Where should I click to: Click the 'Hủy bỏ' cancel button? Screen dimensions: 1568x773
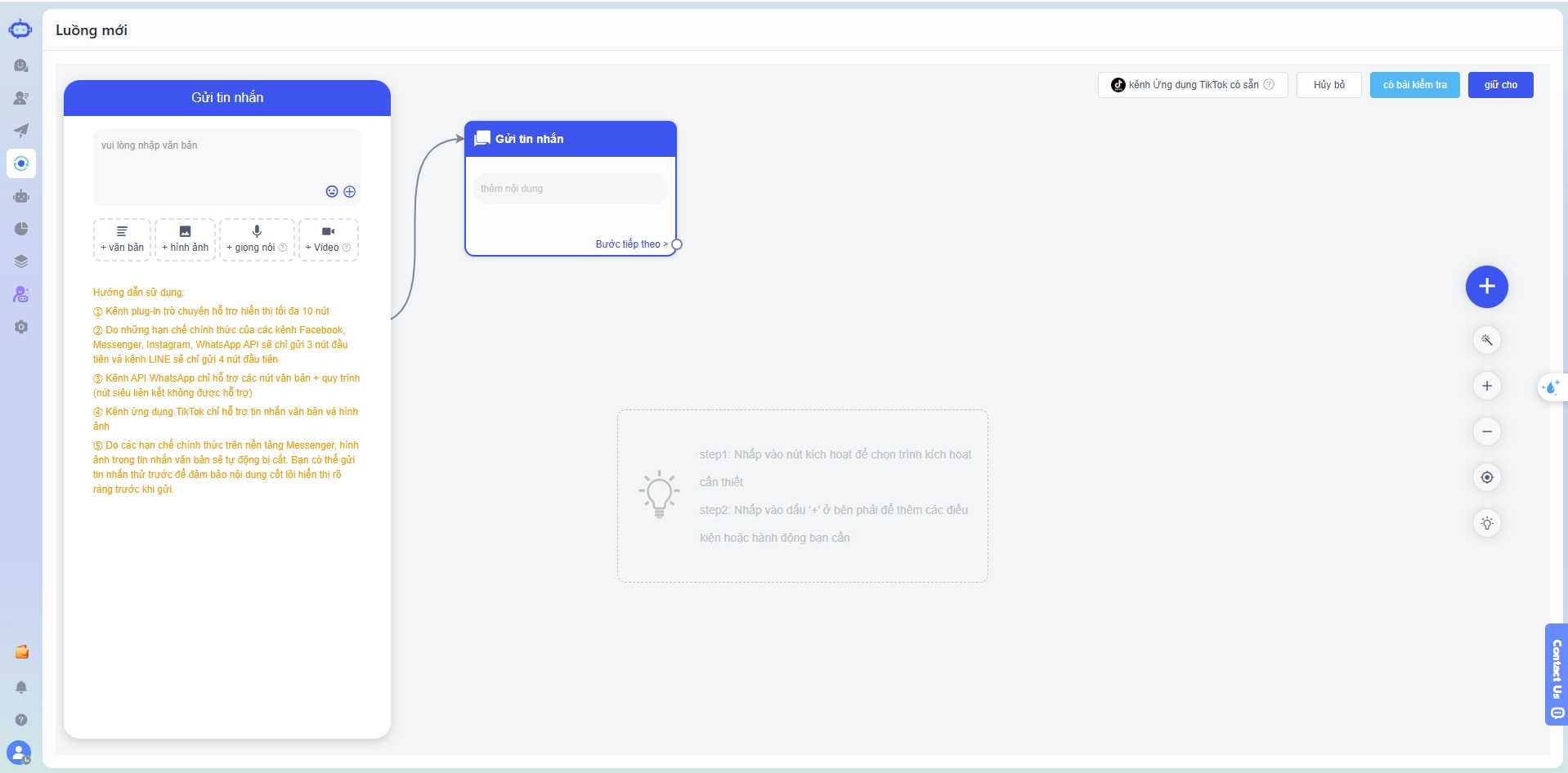click(1329, 85)
